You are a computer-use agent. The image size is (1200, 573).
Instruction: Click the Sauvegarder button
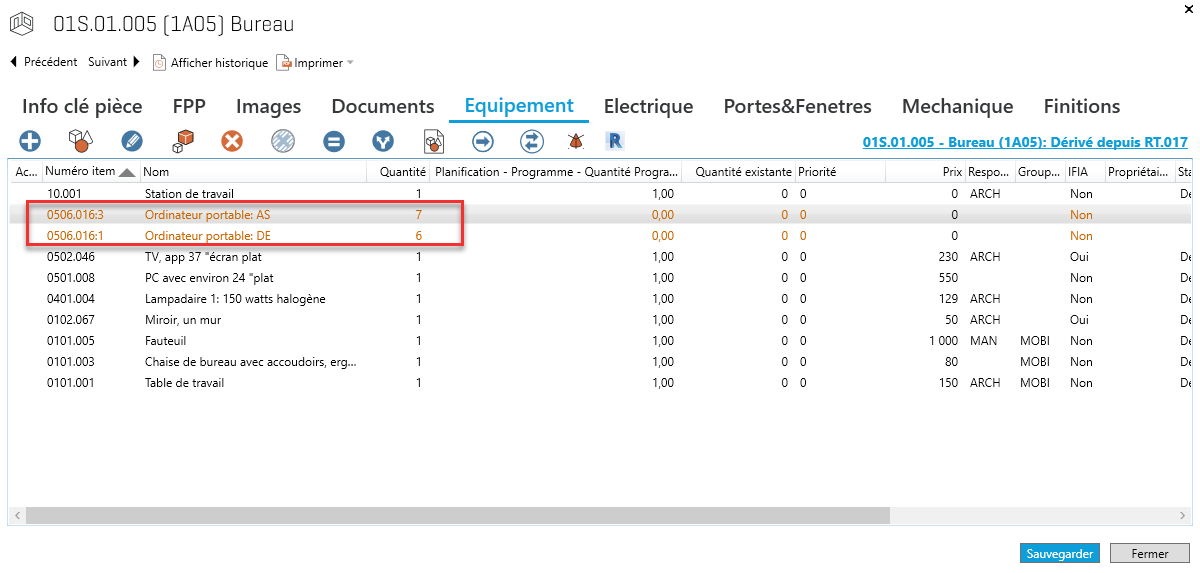point(1060,553)
